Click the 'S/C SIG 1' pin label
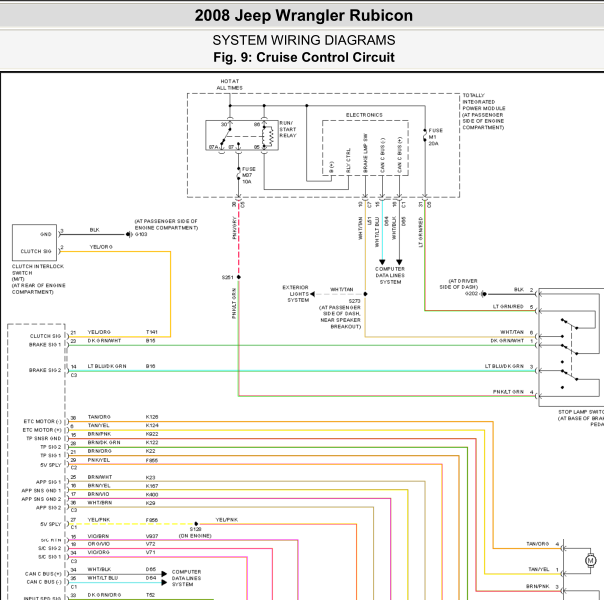Screen dimensions: 604x600 pos(50,557)
